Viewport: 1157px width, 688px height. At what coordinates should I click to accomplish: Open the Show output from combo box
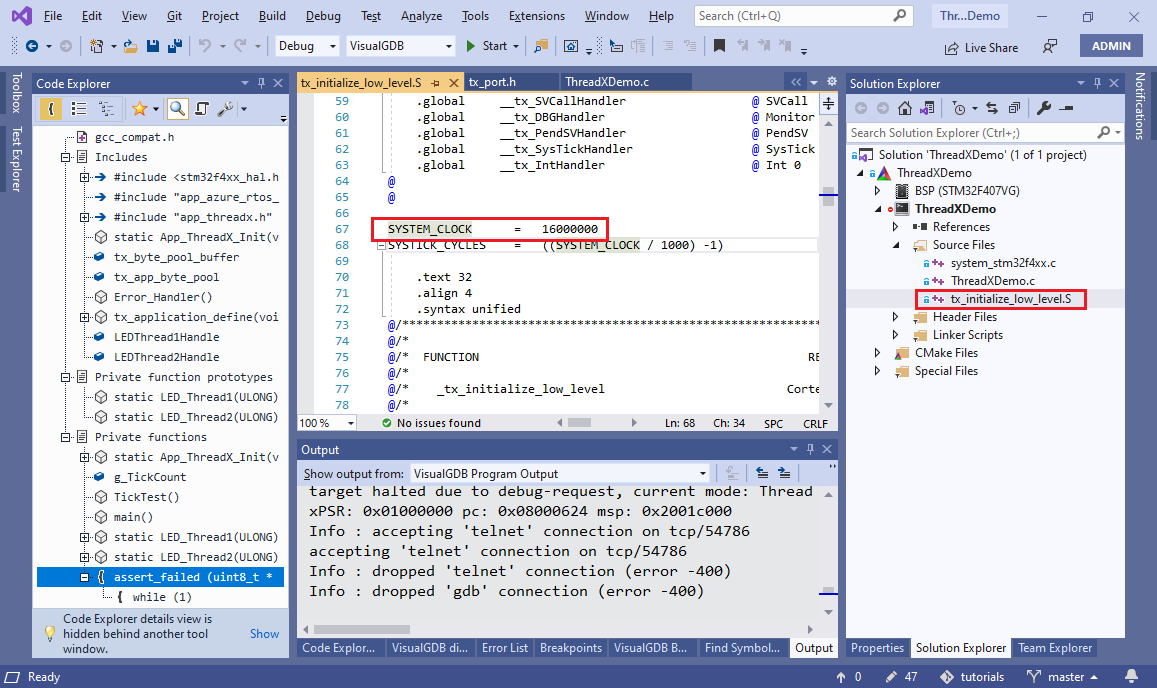pyautogui.click(x=560, y=473)
